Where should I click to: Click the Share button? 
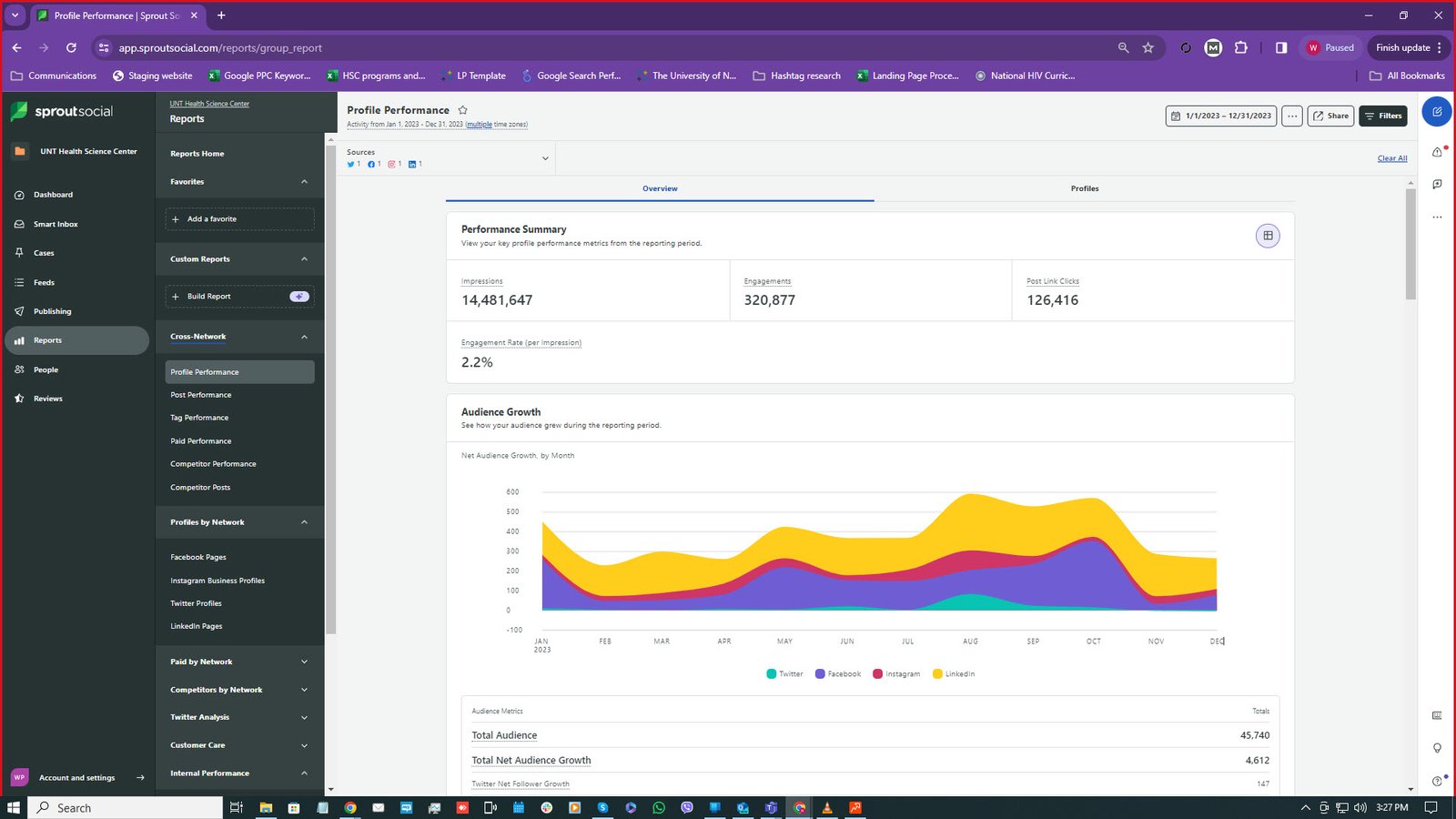pos(1330,116)
